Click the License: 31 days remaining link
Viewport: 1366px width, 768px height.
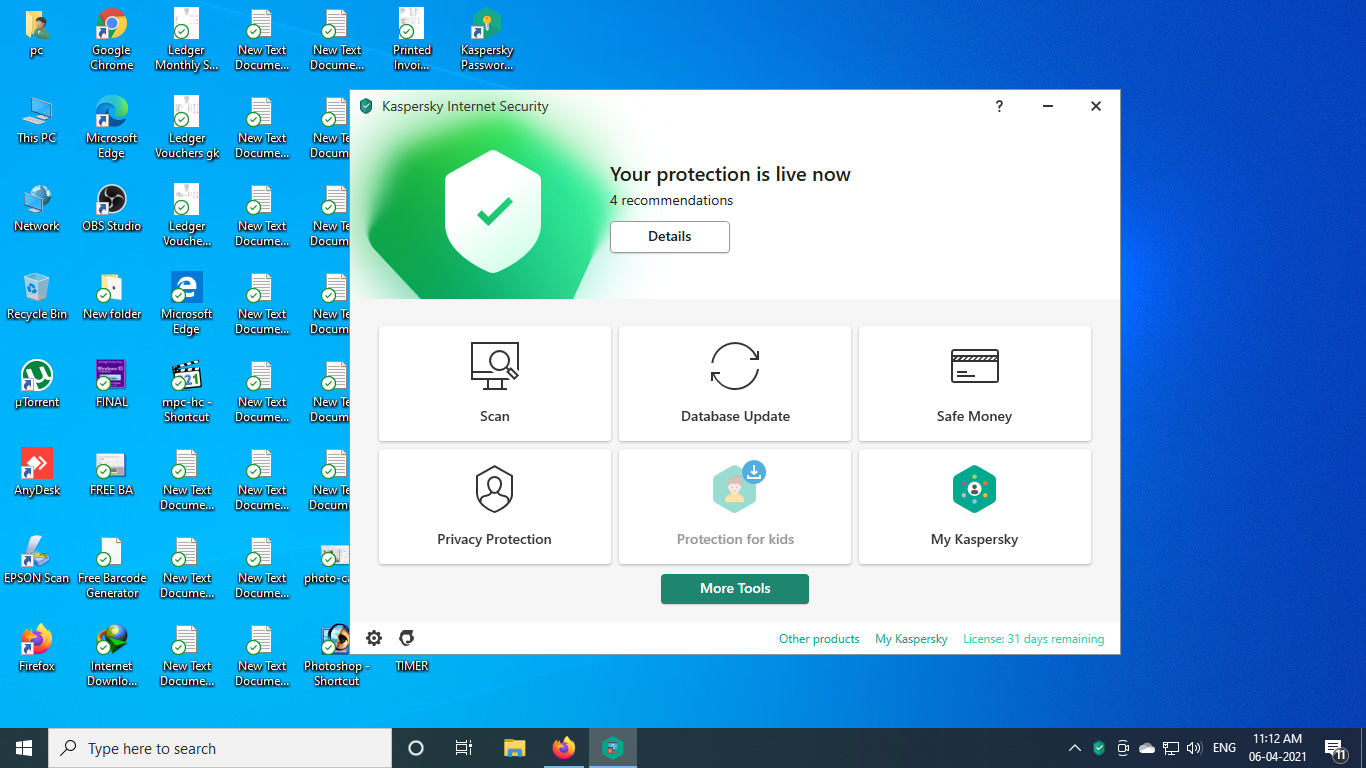(x=1034, y=639)
